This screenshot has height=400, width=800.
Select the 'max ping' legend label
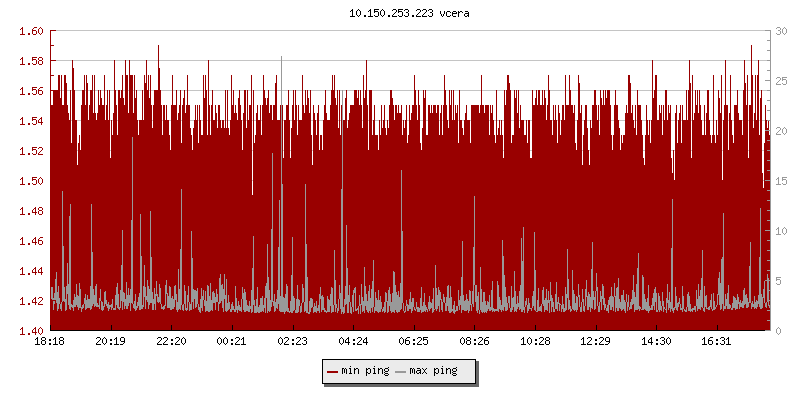[x=433, y=371]
